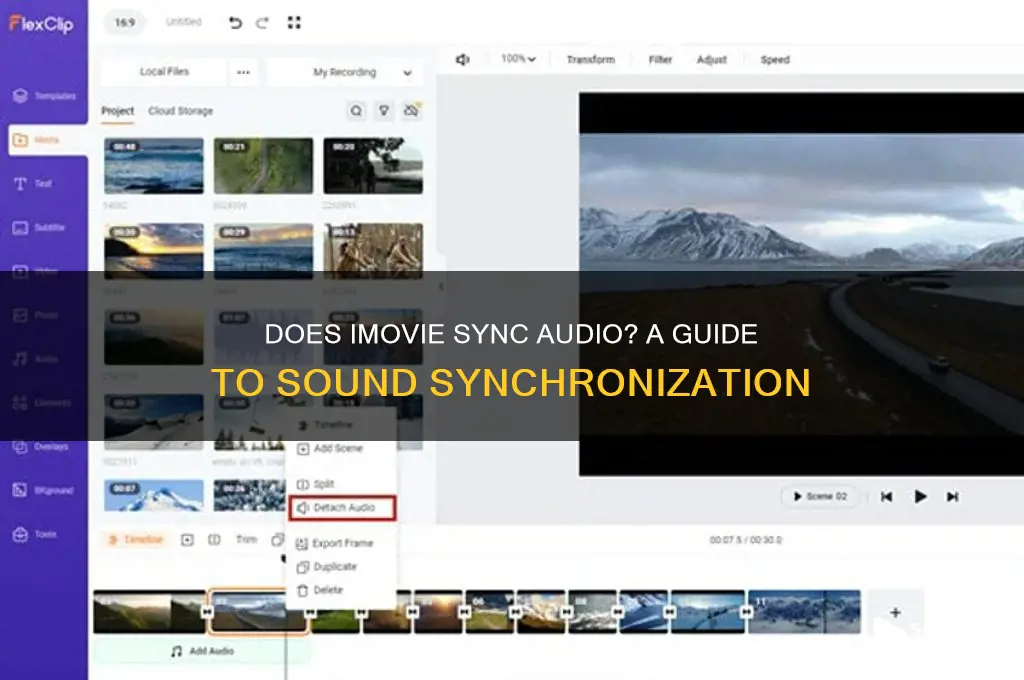Open the three-dots menu beside Local Files
The image size is (1024, 680).
click(x=244, y=72)
